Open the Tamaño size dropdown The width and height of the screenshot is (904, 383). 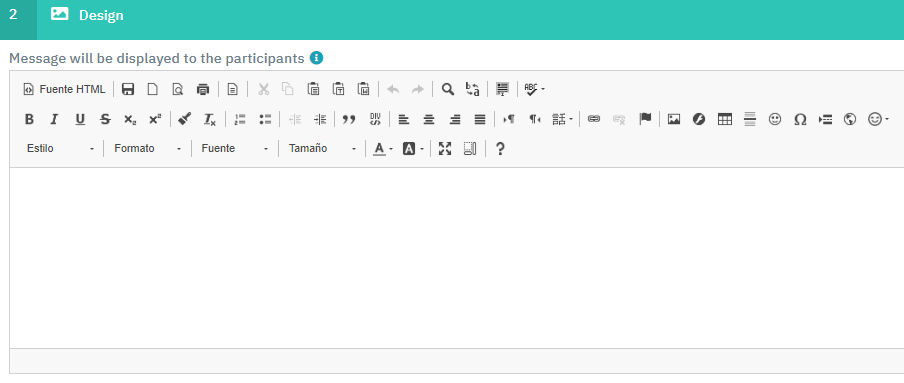click(x=322, y=149)
